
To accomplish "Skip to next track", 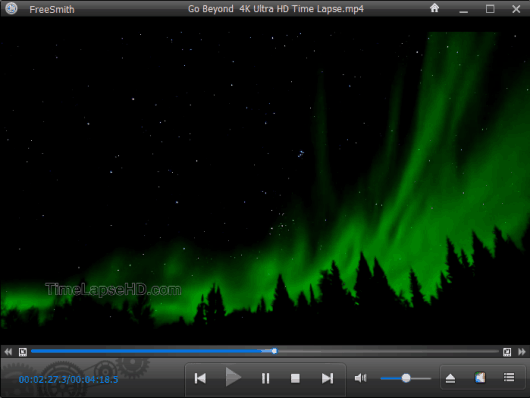I will [x=327, y=378].
